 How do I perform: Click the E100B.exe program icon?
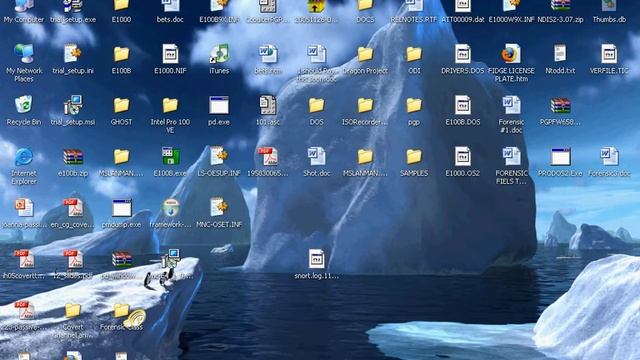click(170, 157)
